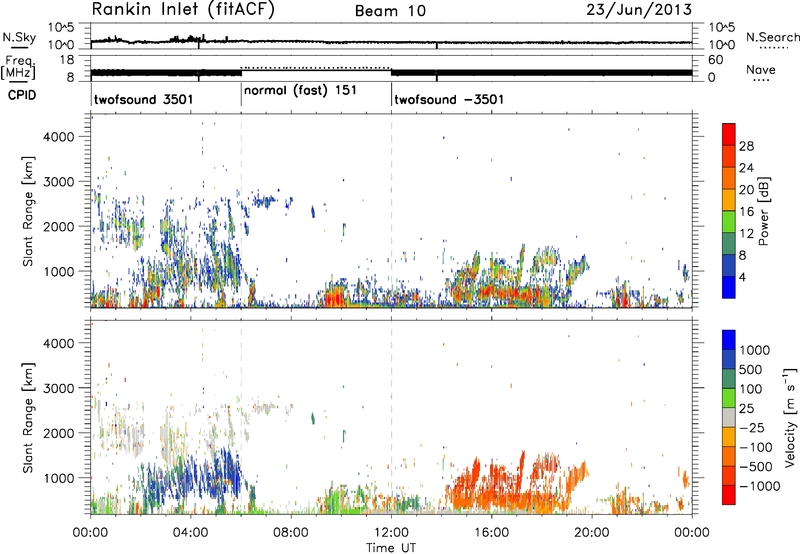The height and width of the screenshot is (554, 800).
Task: Click the "-500" label on Velocity color bar
Action: [x=756, y=467]
